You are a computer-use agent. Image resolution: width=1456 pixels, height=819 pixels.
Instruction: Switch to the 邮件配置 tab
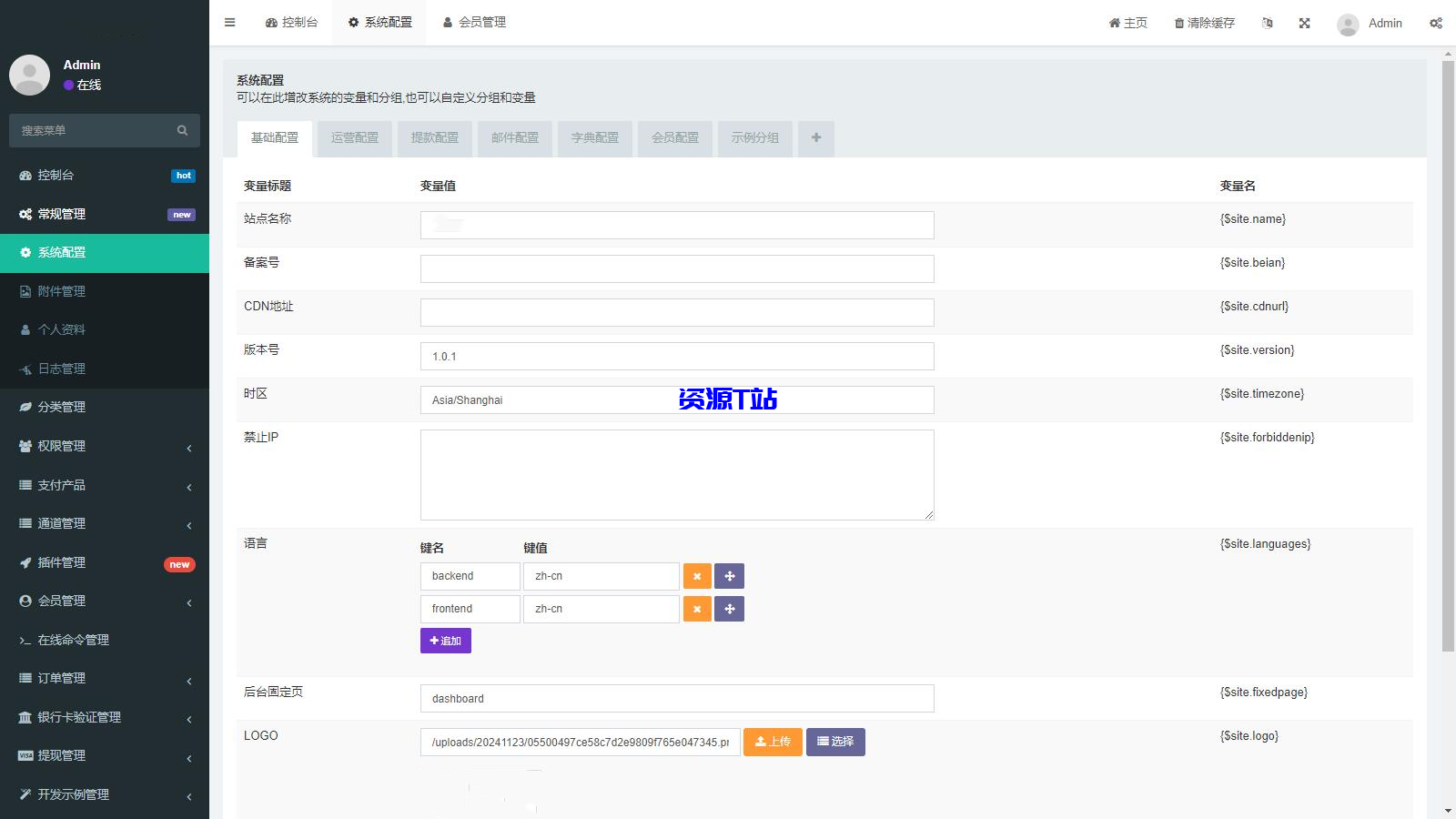point(515,138)
